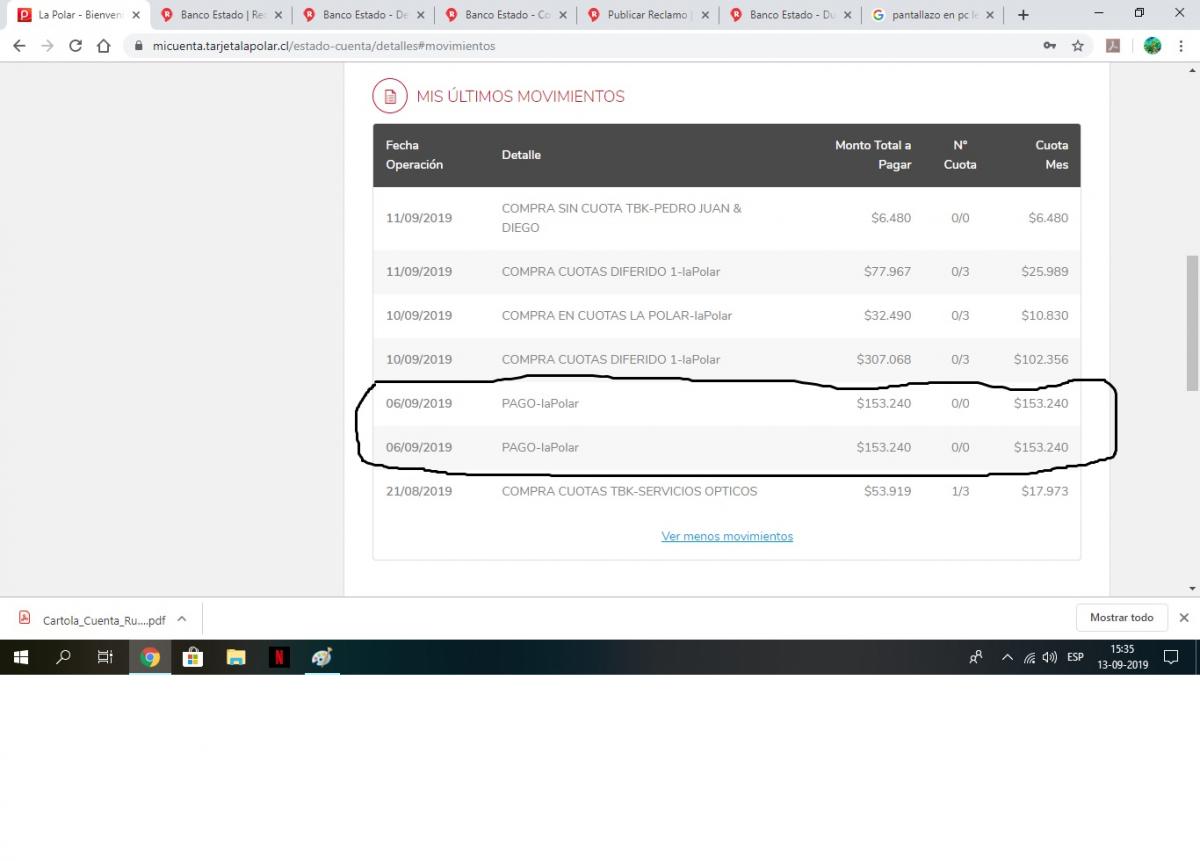1200x861 pixels.
Task: Click the $77.967 amount cell
Action: [887, 271]
